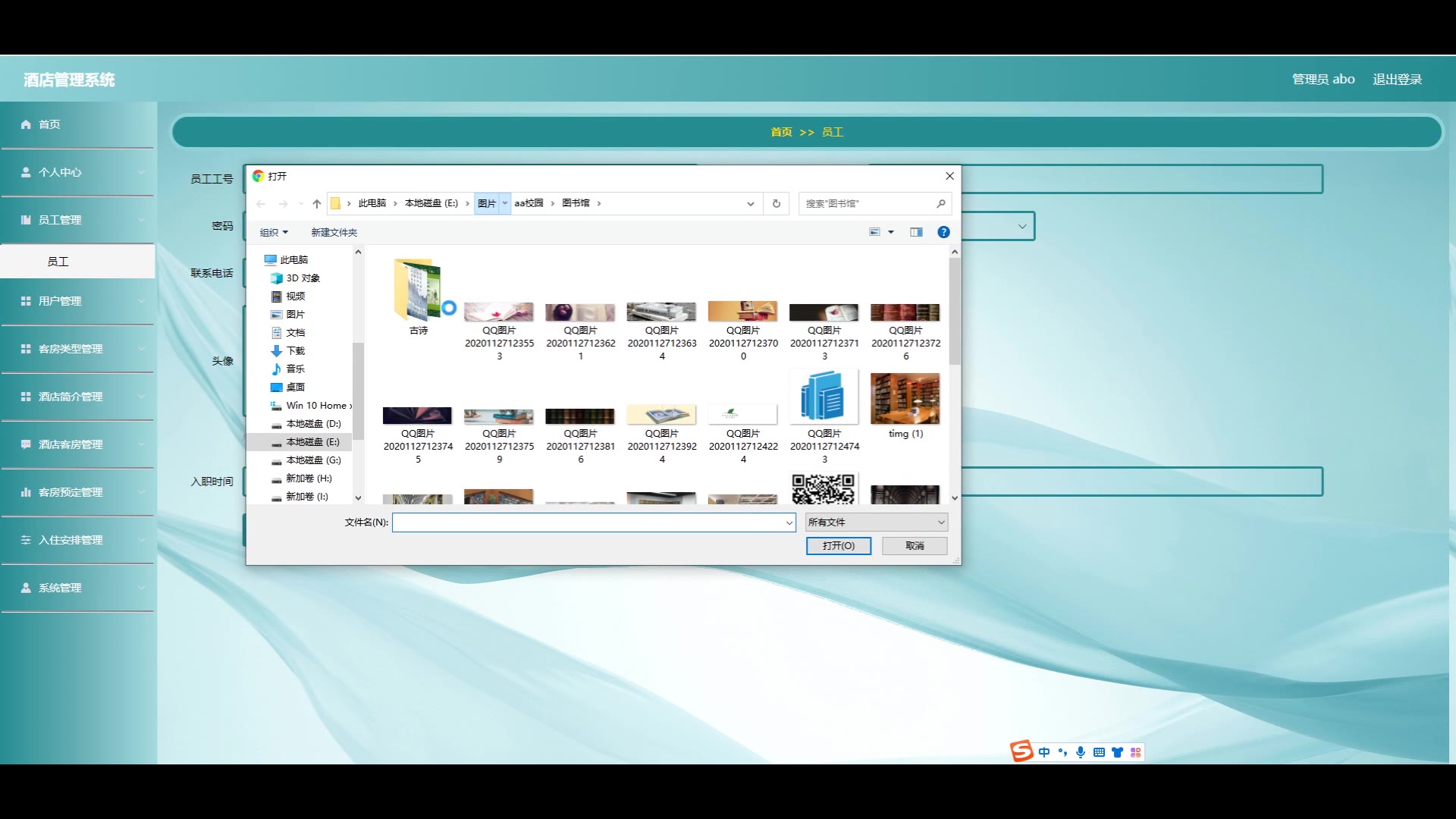Go back with the dialog's back arrow
The image size is (1456, 819).
click(261, 203)
